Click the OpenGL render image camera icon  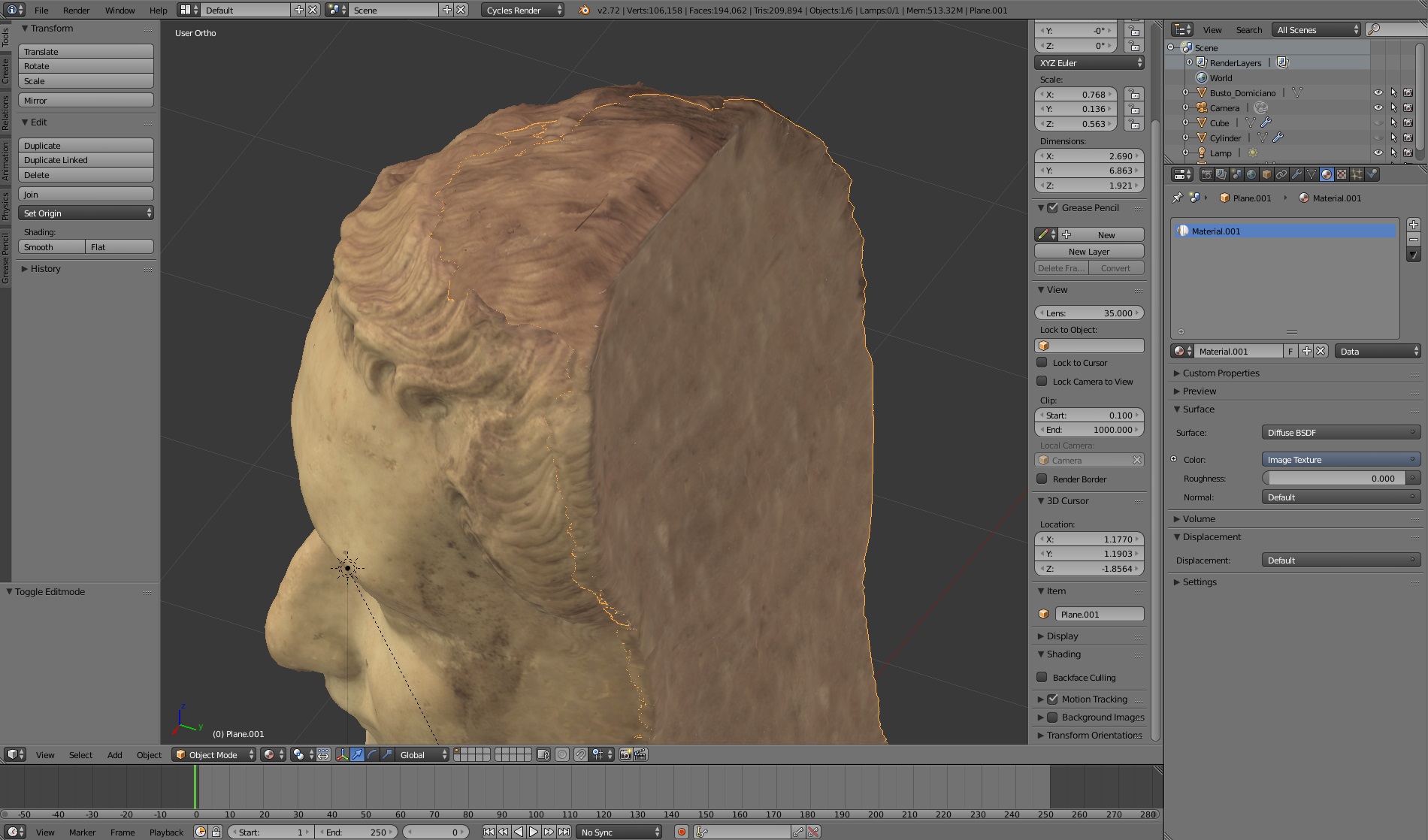(x=625, y=754)
